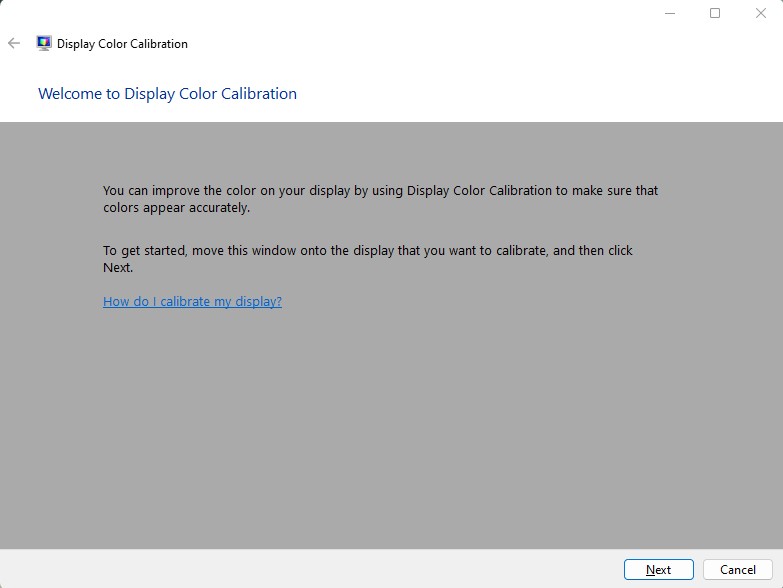This screenshot has height=588, width=783.
Task: Proceed with the Next button
Action: click(x=659, y=570)
